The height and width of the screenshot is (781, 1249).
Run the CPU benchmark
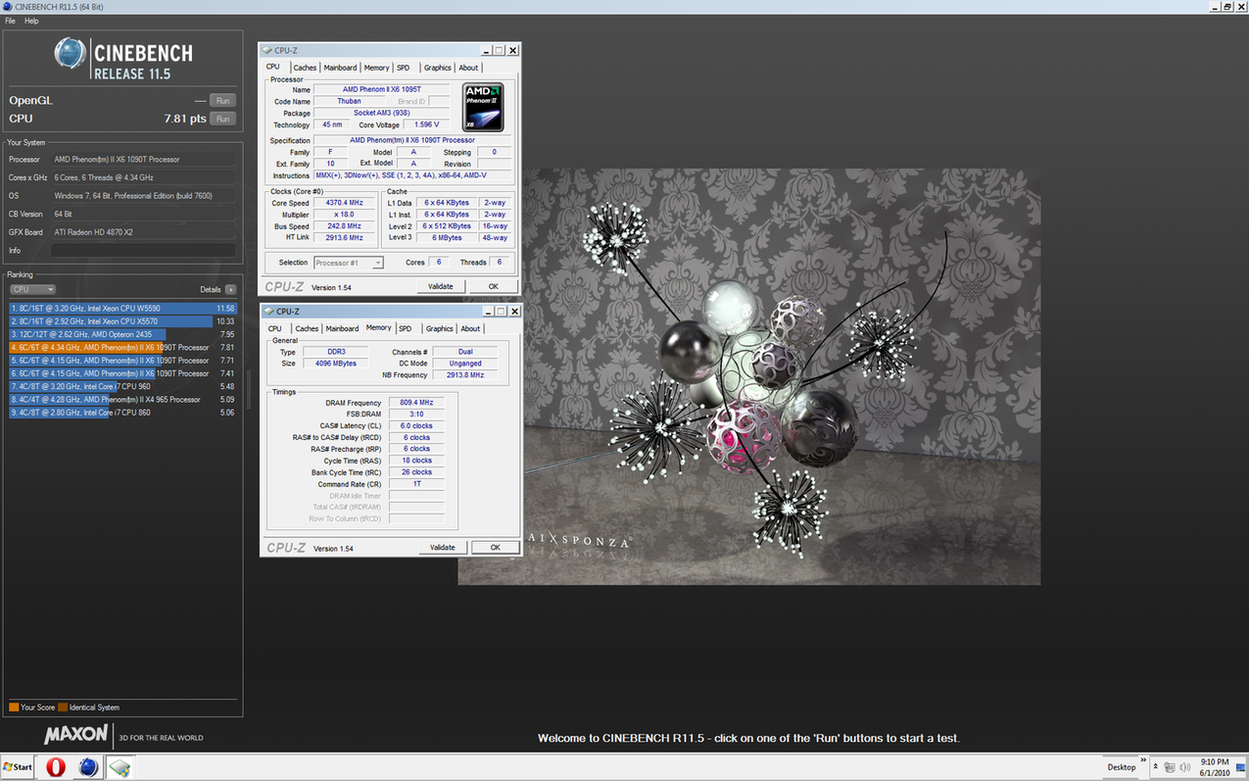point(223,118)
